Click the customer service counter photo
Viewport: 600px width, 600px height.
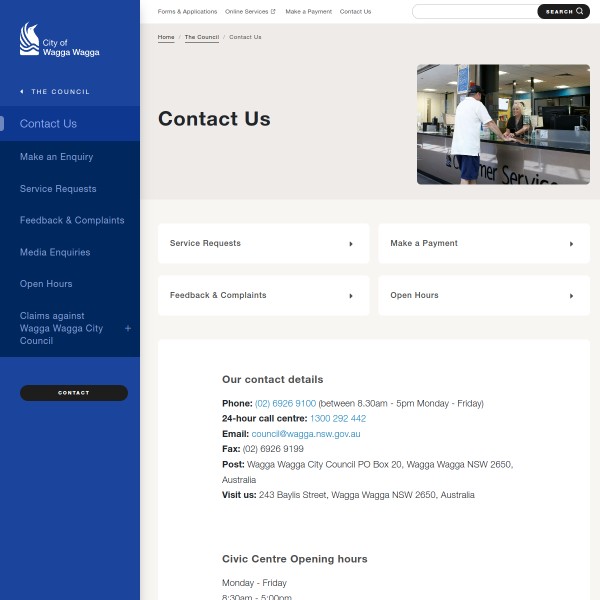503,125
